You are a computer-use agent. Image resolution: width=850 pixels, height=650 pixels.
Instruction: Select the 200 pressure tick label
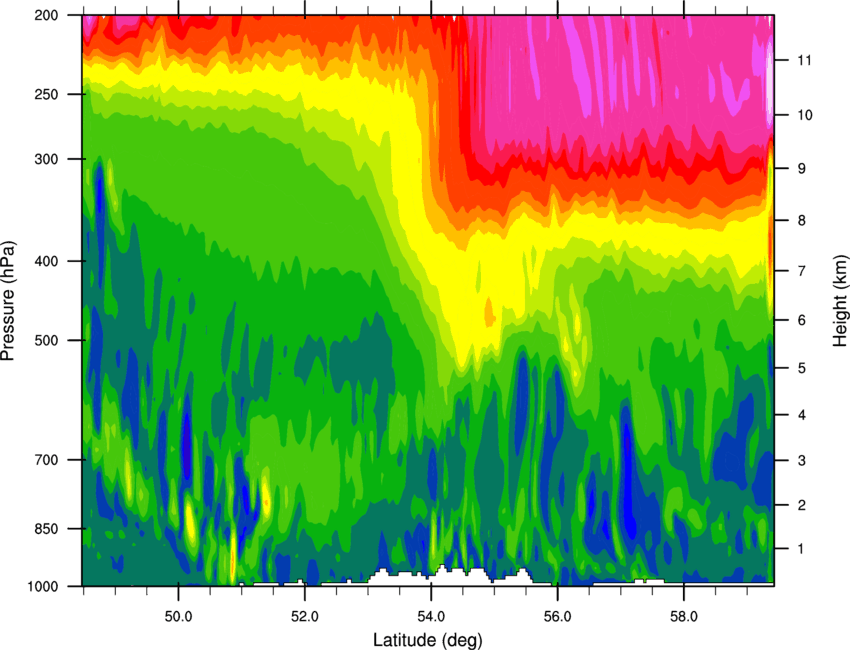point(47,15)
